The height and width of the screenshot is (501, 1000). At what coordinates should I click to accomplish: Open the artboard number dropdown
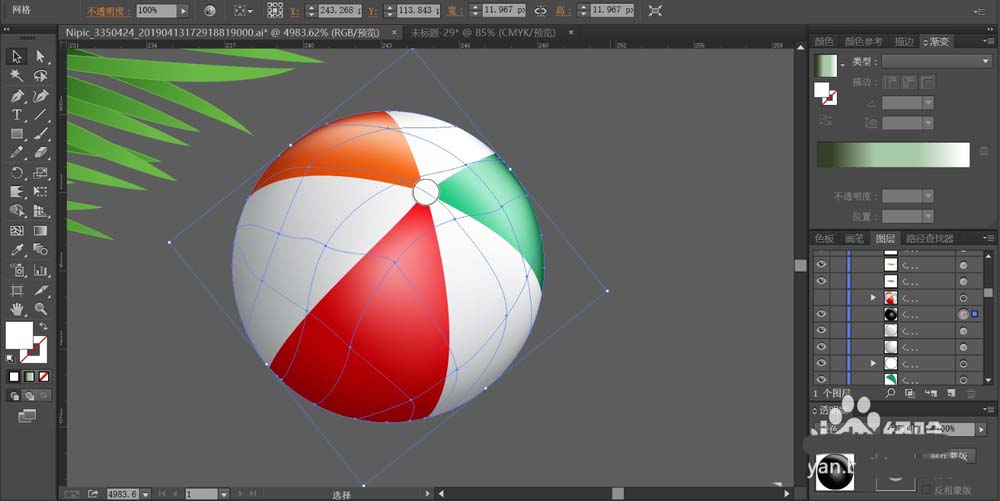coord(224,494)
